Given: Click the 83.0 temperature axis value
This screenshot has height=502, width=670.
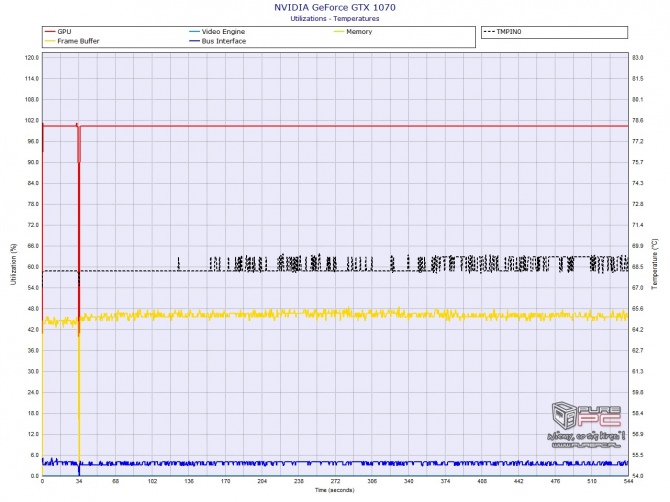Looking at the screenshot, I should [638, 57].
